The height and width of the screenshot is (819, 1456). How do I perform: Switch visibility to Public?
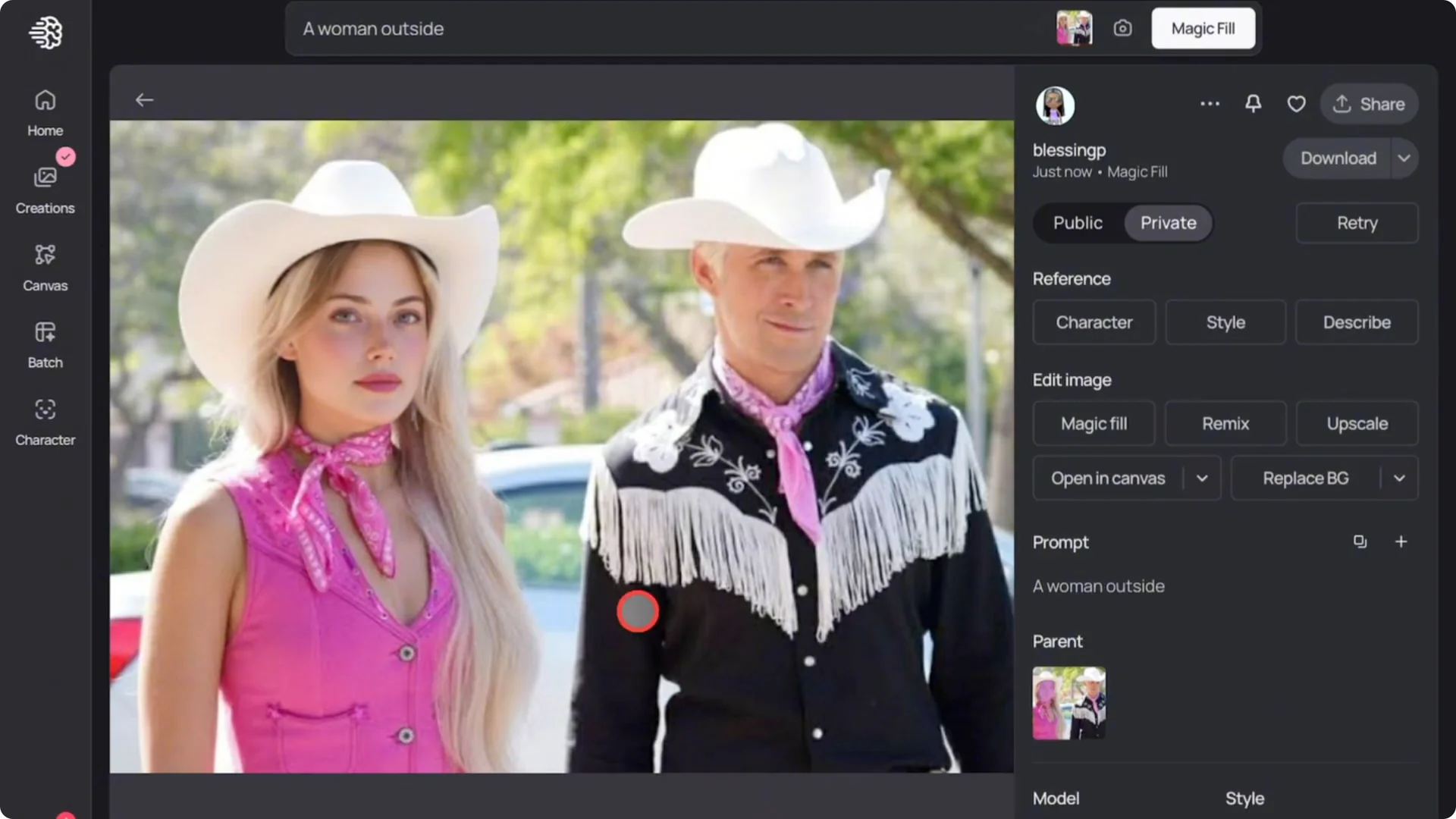1077,222
